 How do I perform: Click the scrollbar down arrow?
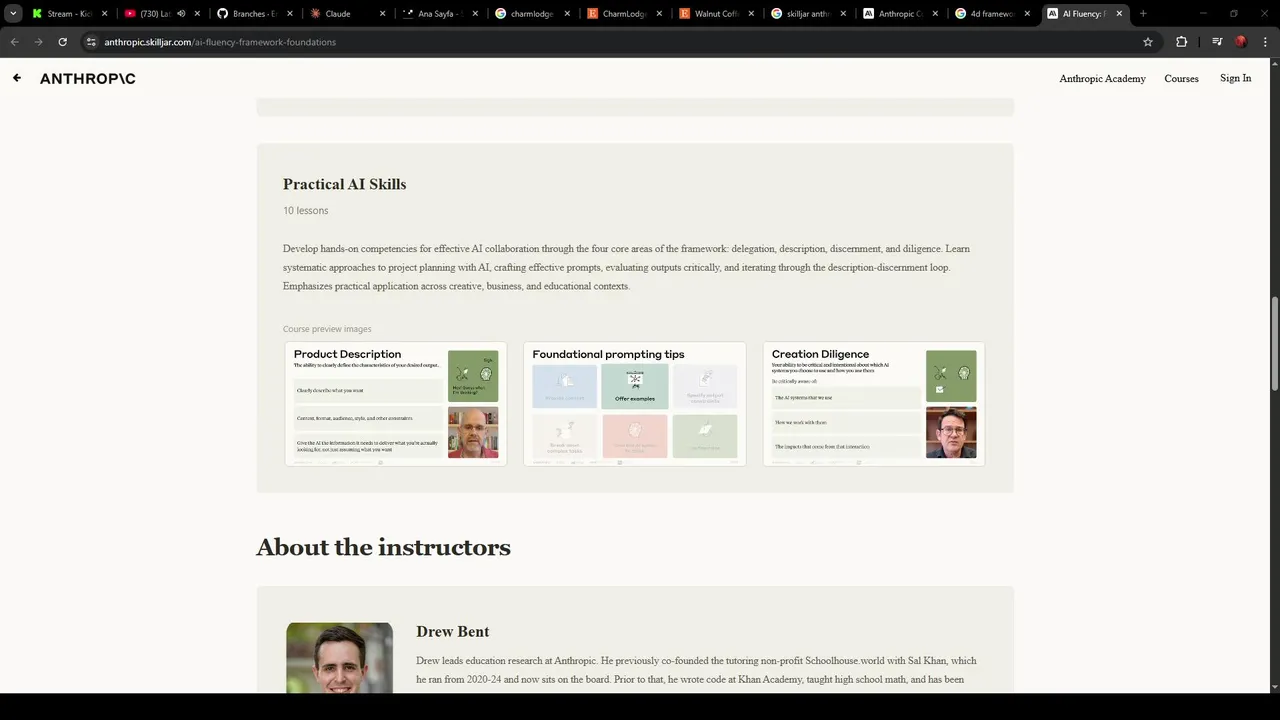(1274, 687)
